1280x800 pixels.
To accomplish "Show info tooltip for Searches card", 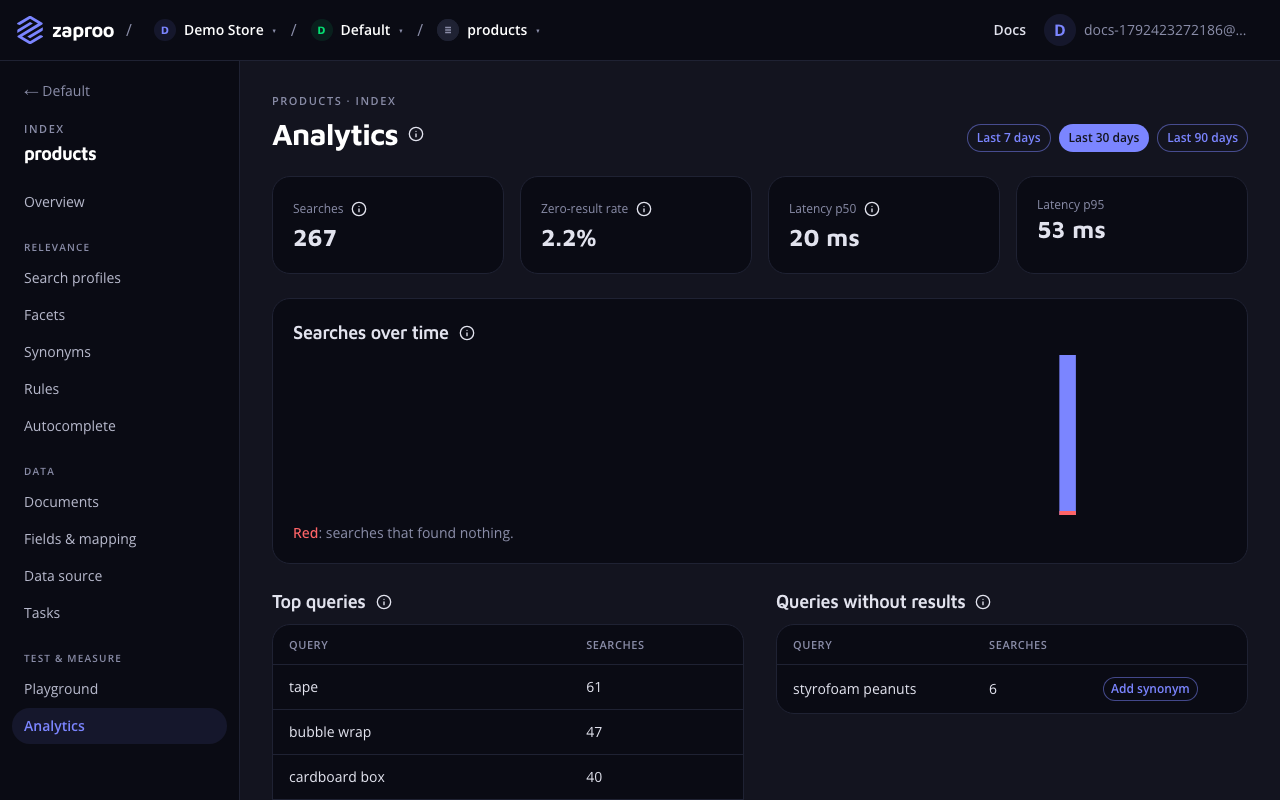I will [x=359, y=209].
